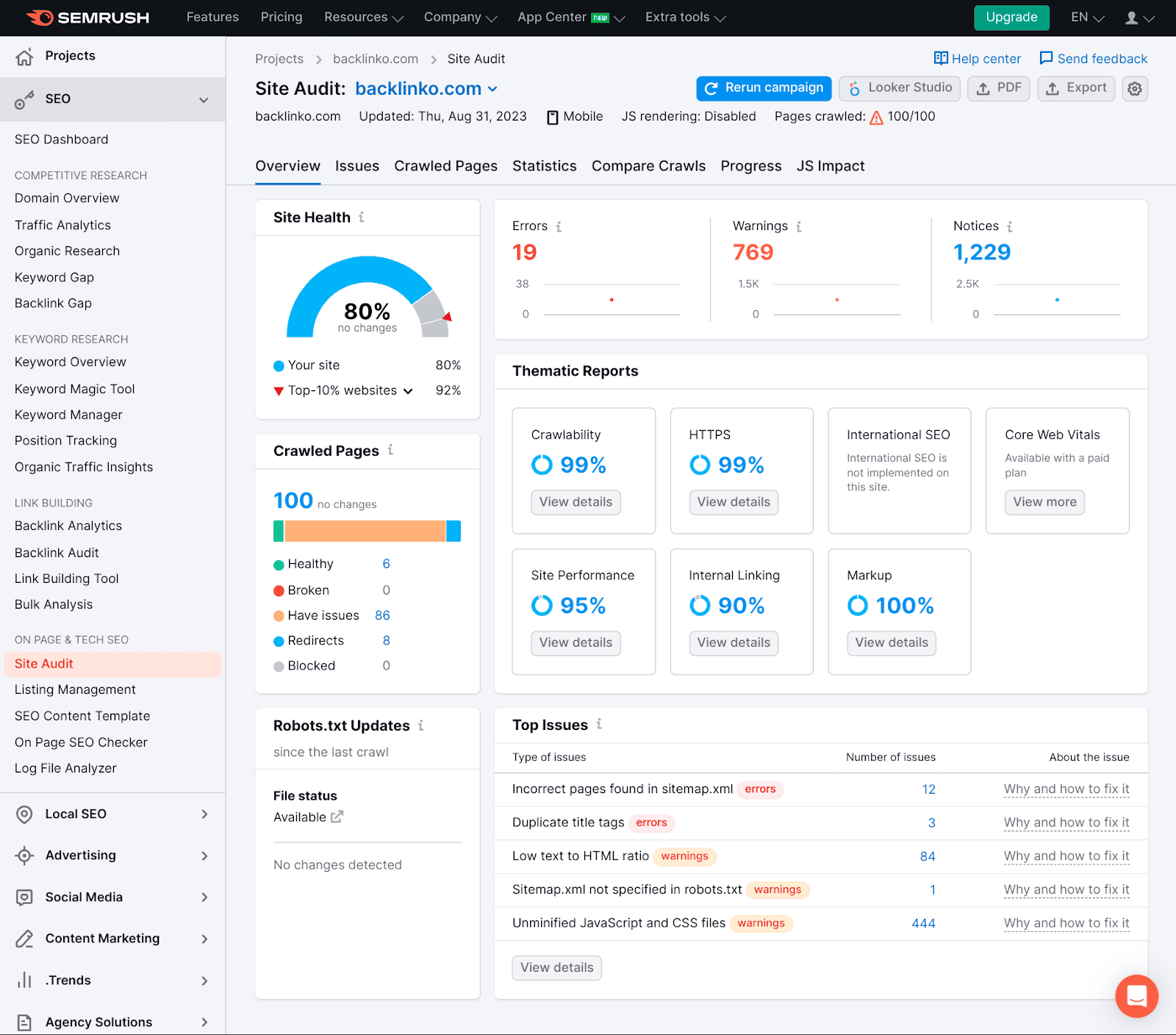The image size is (1176, 1035).
Task: Click Top Issues info icon
Action: 599,724
